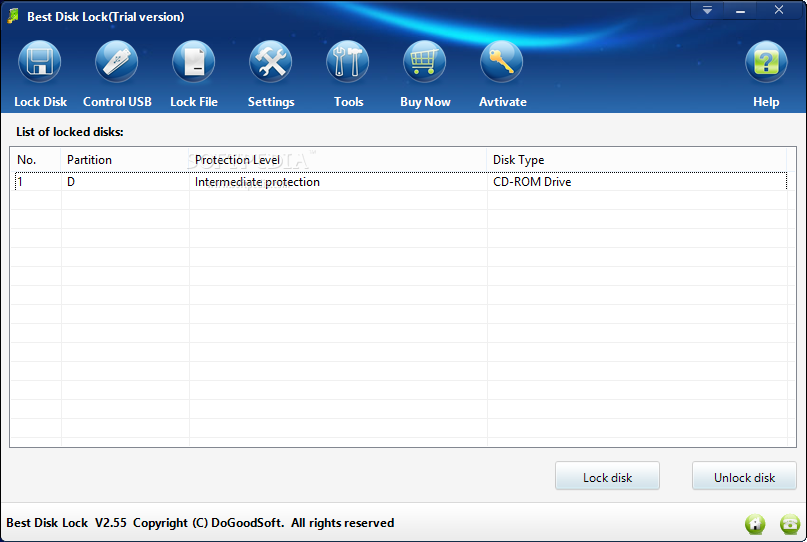Open the title bar dropdown menu arrow
Image resolution: width=807 pixels, height=542 pixels.
[x=708, y=10]
